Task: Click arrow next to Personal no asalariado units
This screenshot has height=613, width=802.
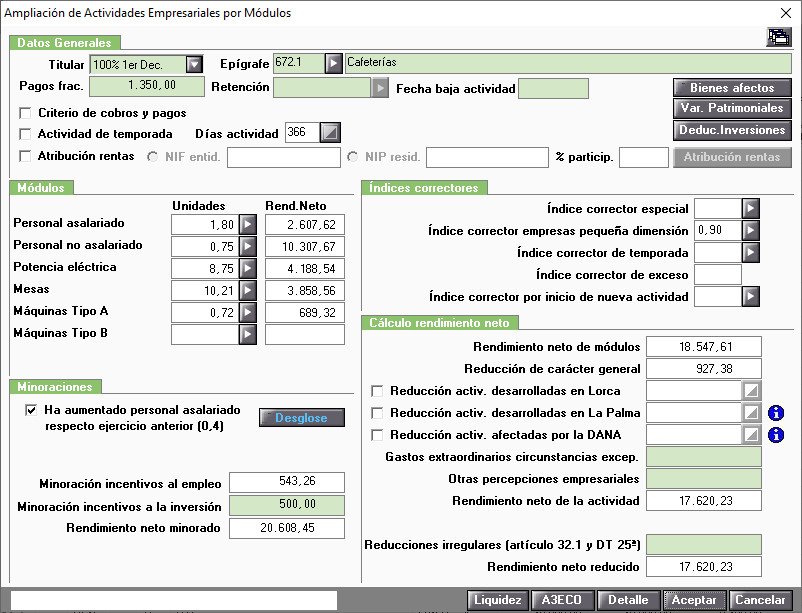Action: (248, 247)
